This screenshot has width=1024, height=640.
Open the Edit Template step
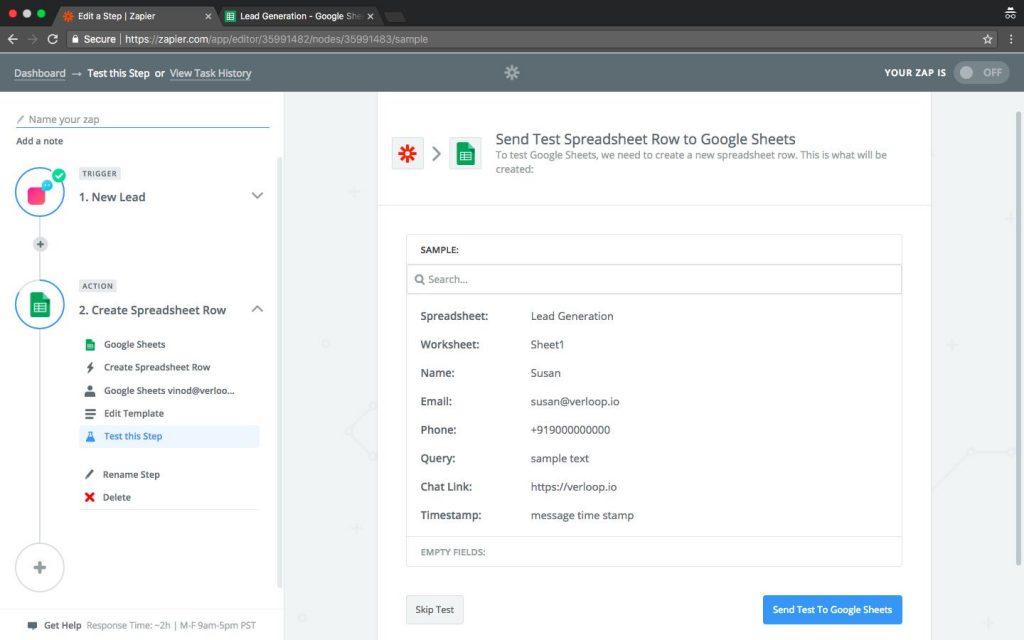(134, 413)
